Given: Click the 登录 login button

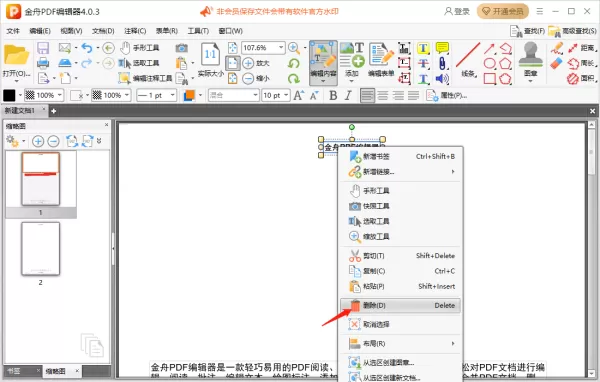Looking at the screenshot, I should 457,11.
